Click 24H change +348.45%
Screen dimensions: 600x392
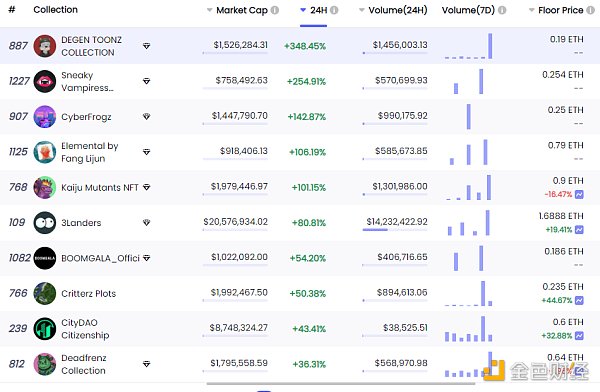coord(305,46)
